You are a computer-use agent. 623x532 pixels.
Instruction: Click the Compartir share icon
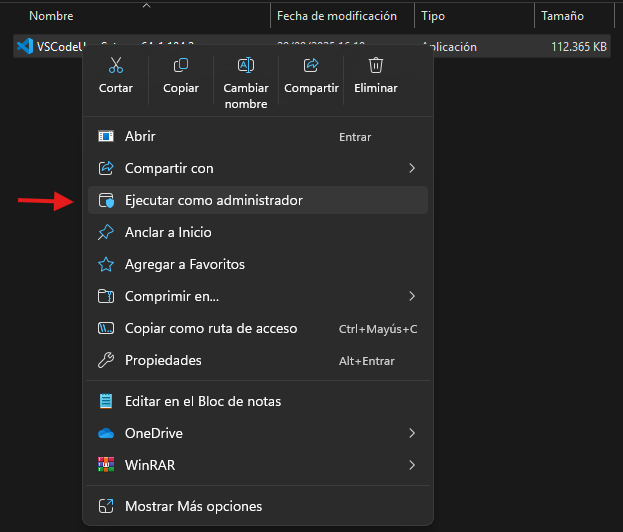[x=311, y=66]
